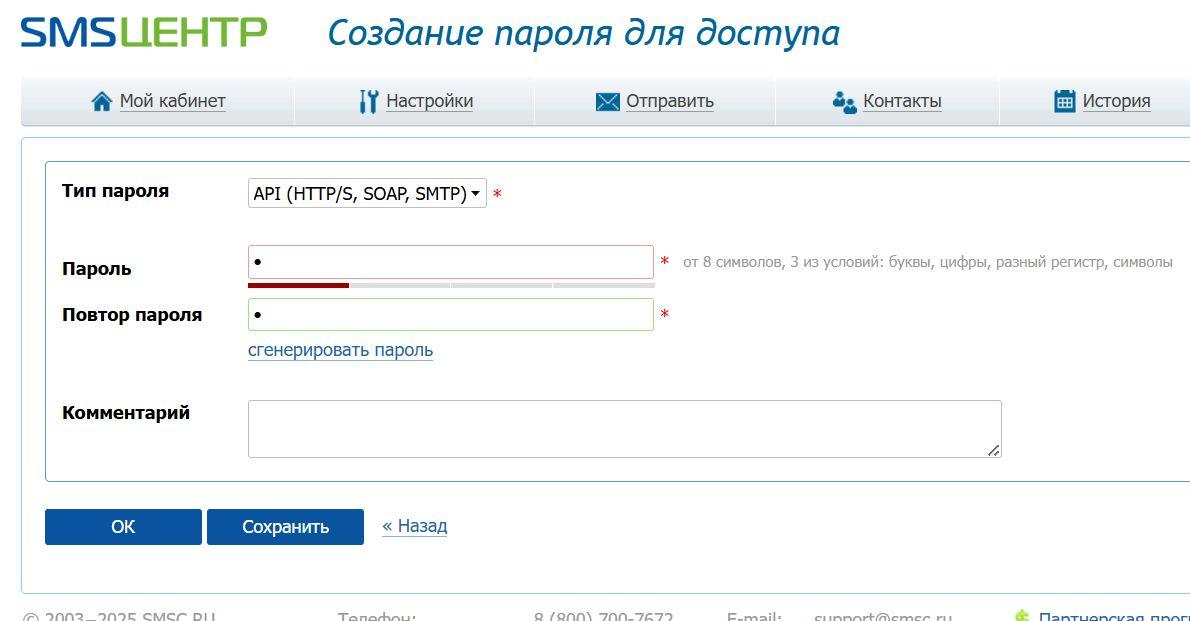Click the home icon beside Мой кабинет
The height and width of the screenshot is (621, 1190).
pyautogui.click(x=101, y=100)
